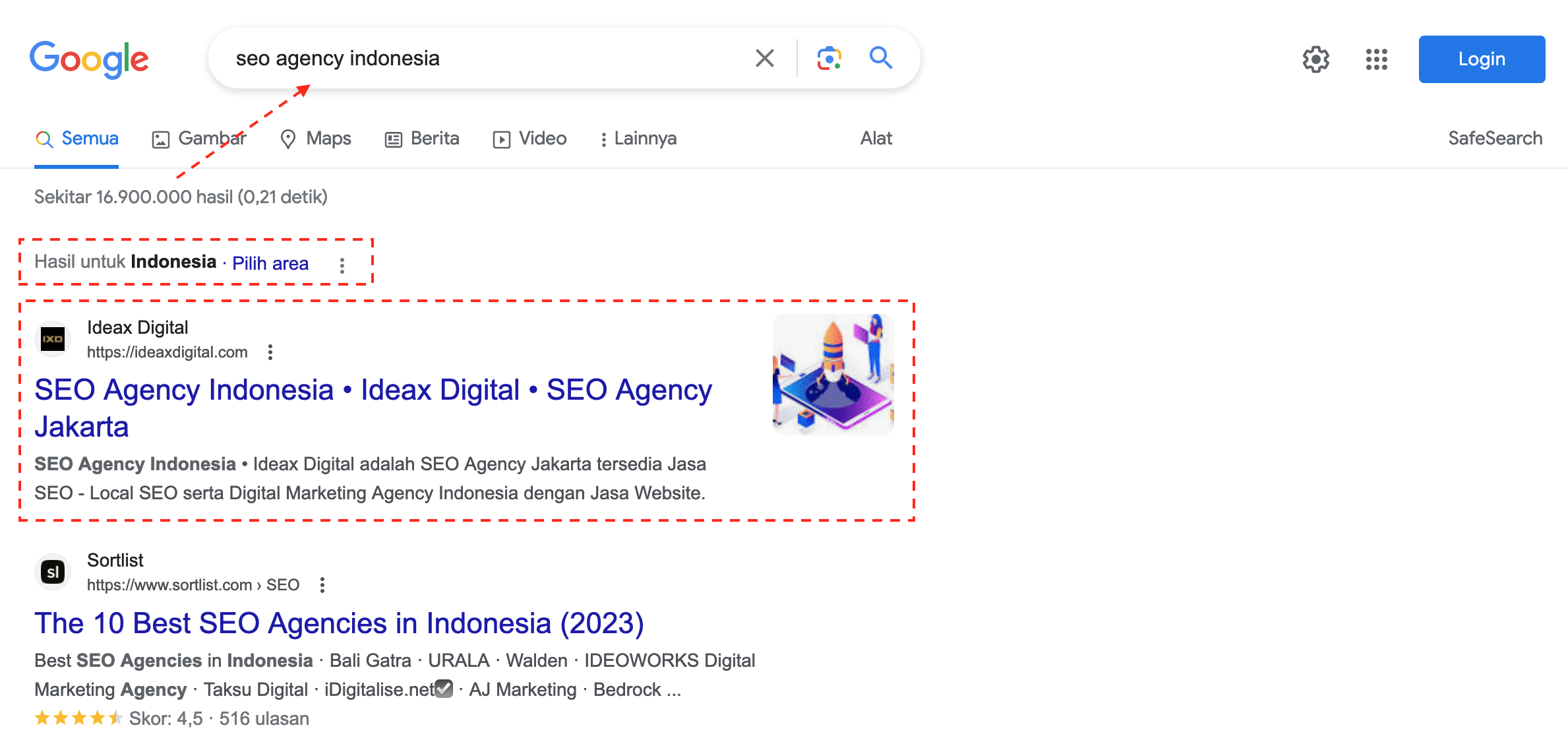Image resolution: width=1568 pixels, height=744 pixels.
Task: Click the star rating of Sortlist
Action: click(78, 718)
